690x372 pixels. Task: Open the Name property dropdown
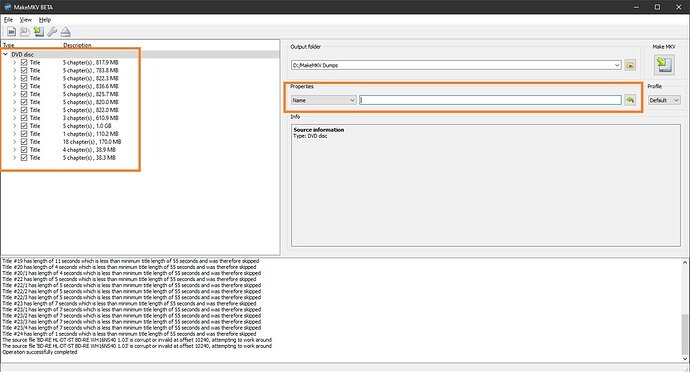pyautogui.click(x=323, y=100)
